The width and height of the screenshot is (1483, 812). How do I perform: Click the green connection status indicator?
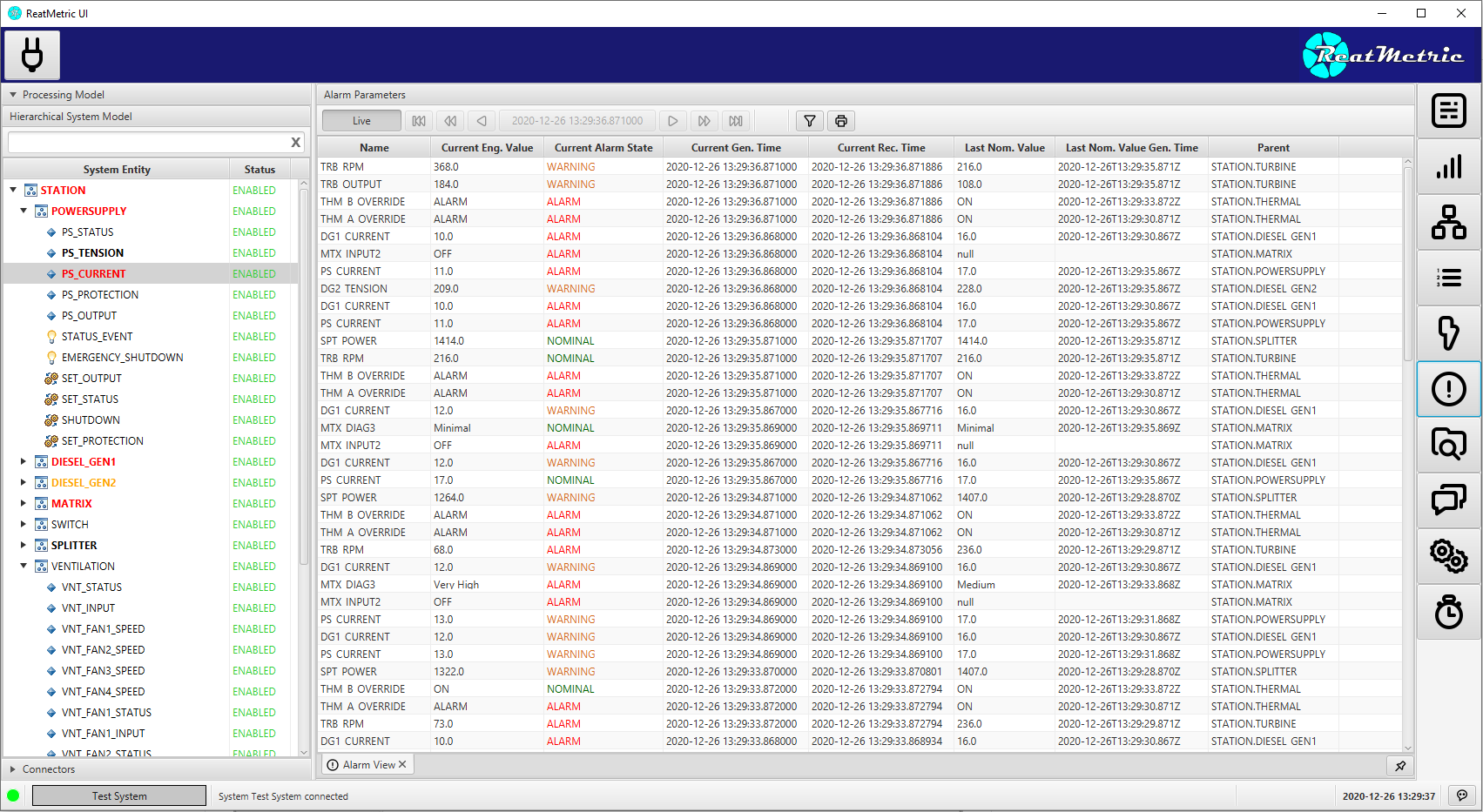coord(13,795)
